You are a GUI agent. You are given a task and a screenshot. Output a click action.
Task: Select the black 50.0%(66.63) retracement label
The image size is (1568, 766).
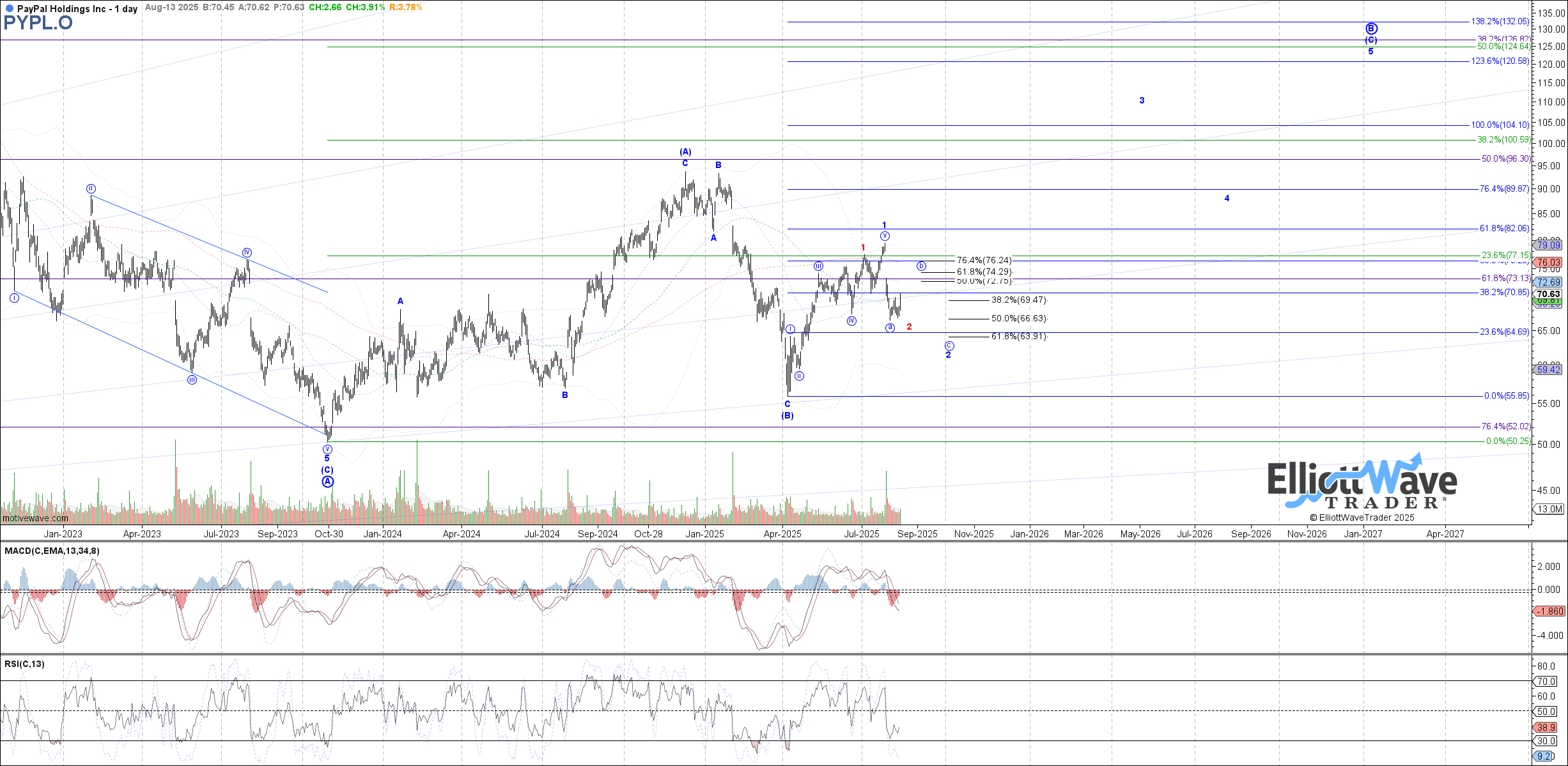click(1019, 319)
